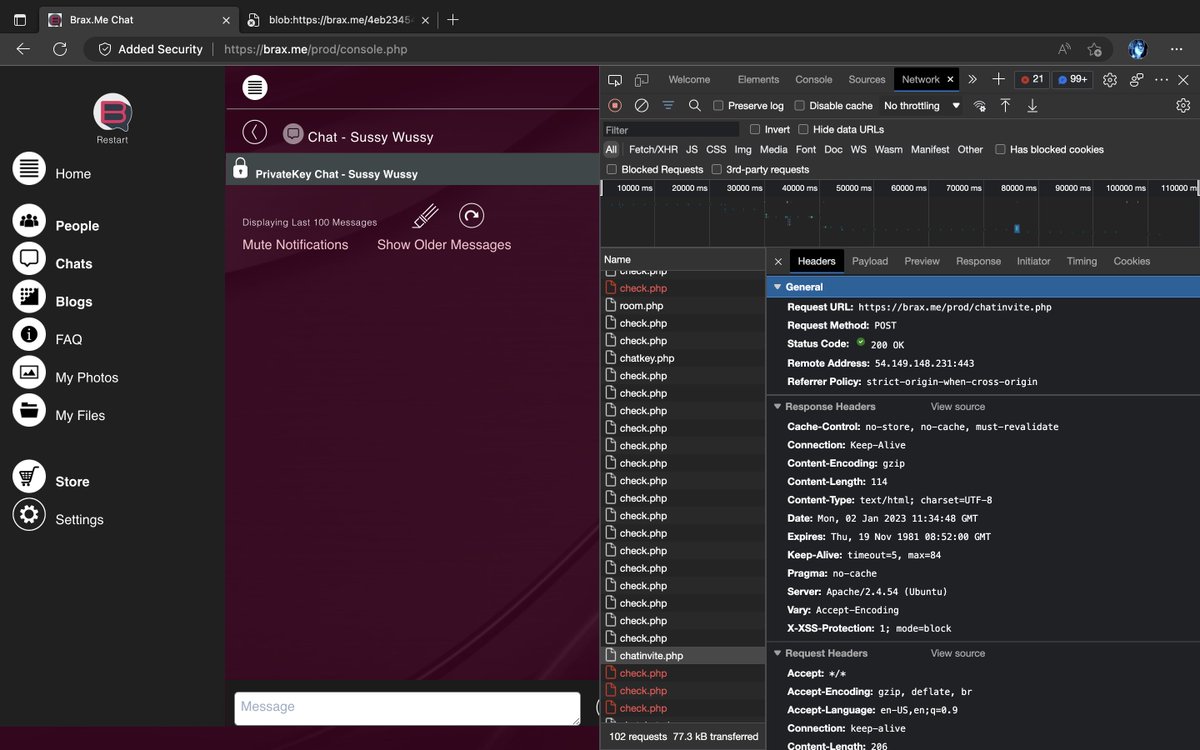The image size is (1200, 750).
Task: Reload the browser page
Action: point(60,49)
